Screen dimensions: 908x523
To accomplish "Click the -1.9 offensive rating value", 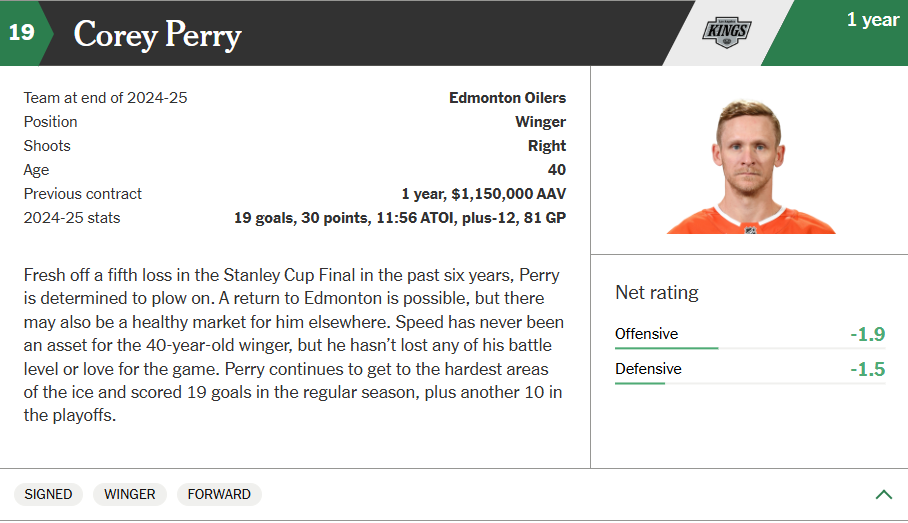I will tap(867, 334).
